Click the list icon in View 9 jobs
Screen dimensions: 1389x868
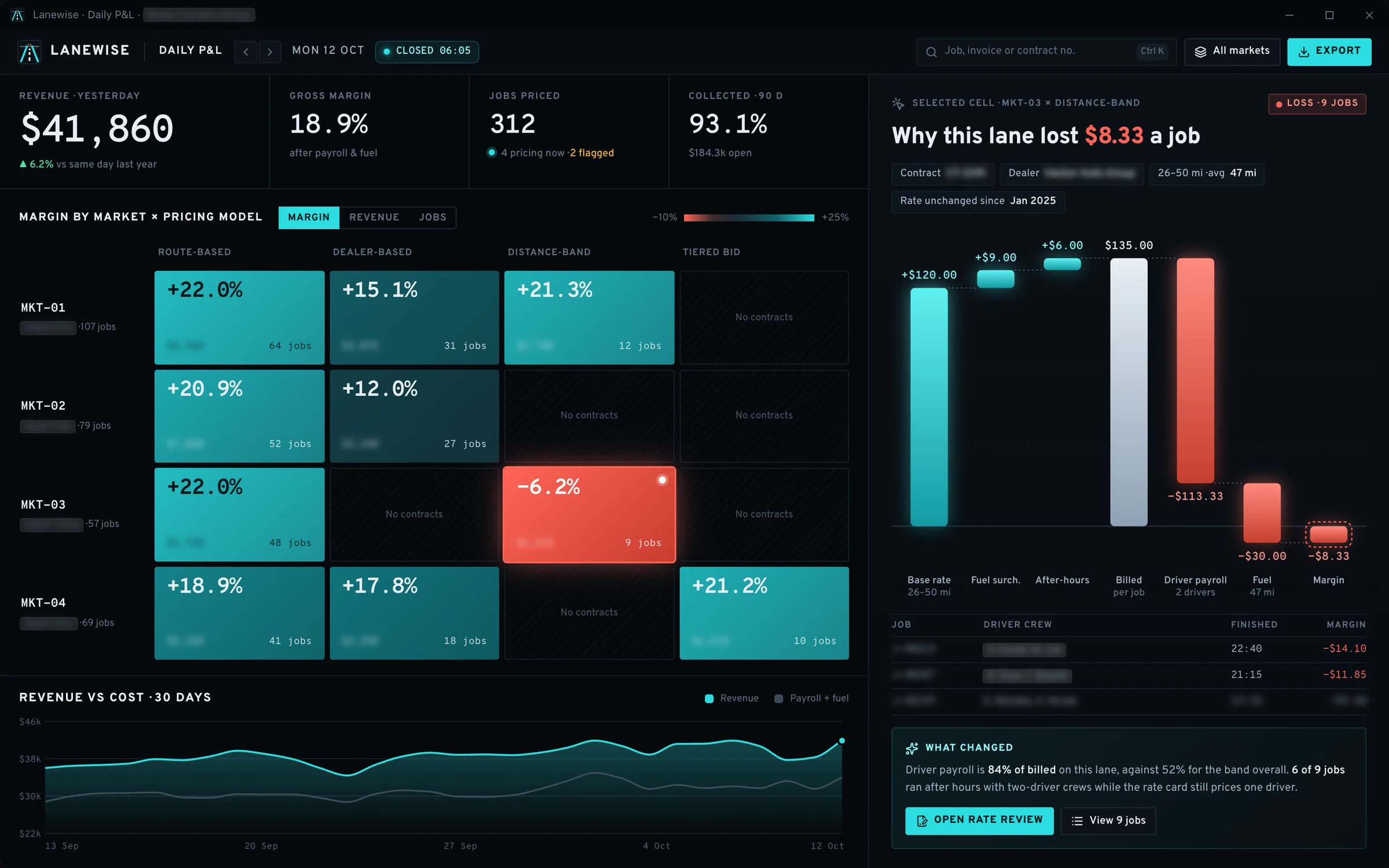[1077, 821]
